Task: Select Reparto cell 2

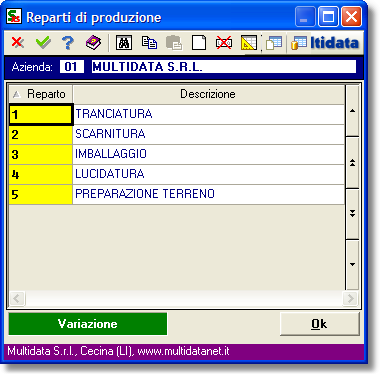Action: pyautogui.click(x=41, y=135)
